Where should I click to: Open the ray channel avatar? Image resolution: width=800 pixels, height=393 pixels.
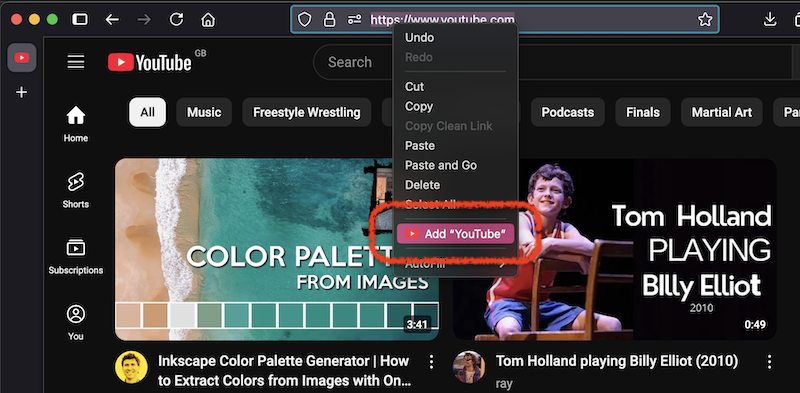pyautogui.click(x=469, y=367)
